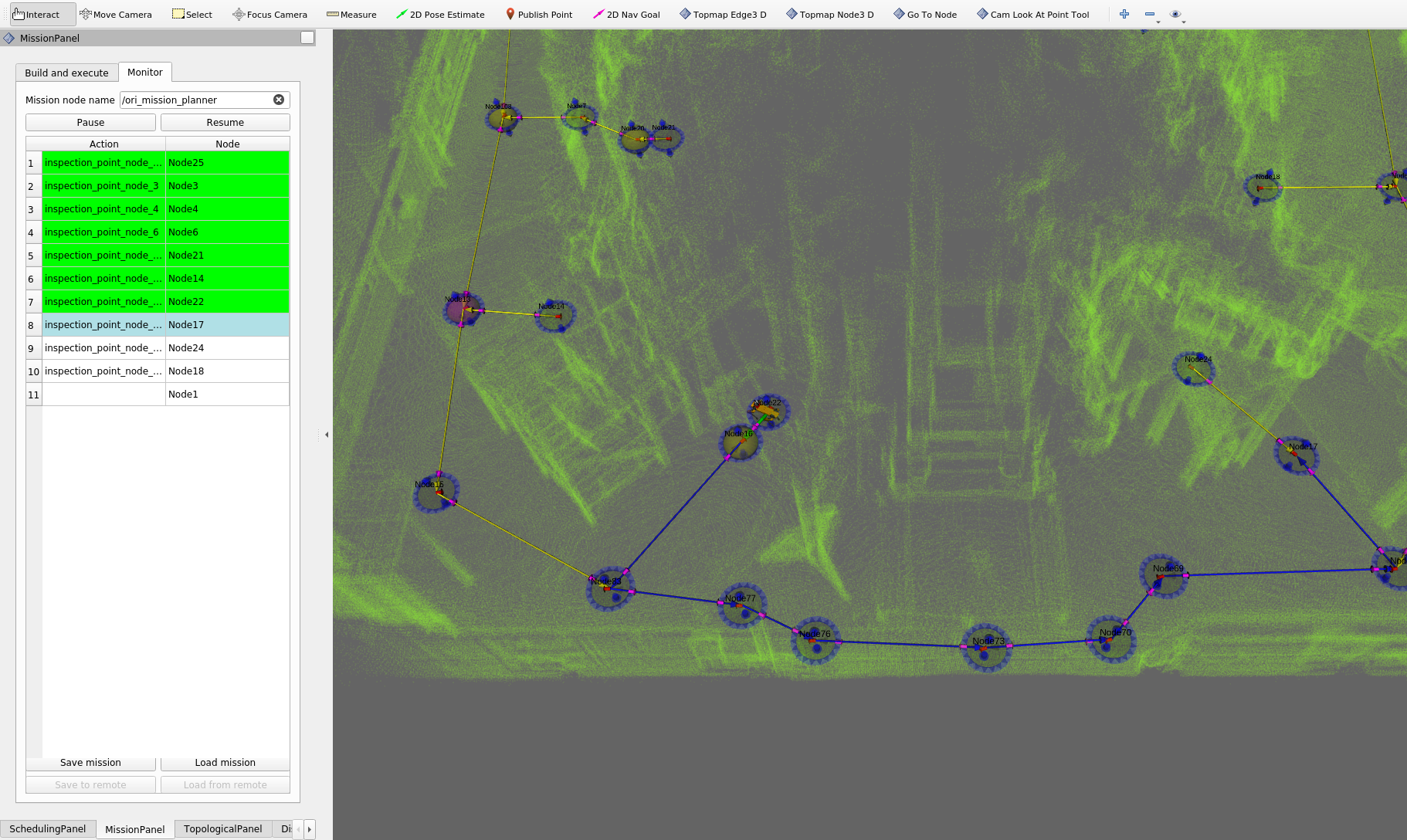
Task: Click Node77 marker in the 3D map
Action: tap(742, 605)
